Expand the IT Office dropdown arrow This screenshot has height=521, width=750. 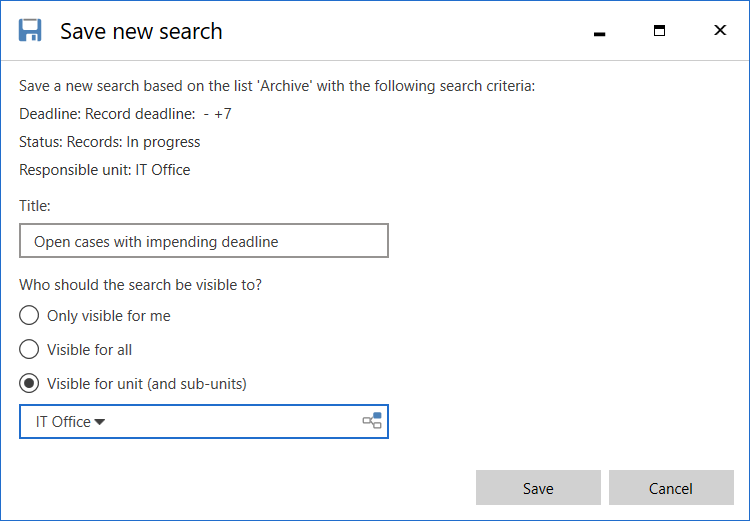click(99, 422)
